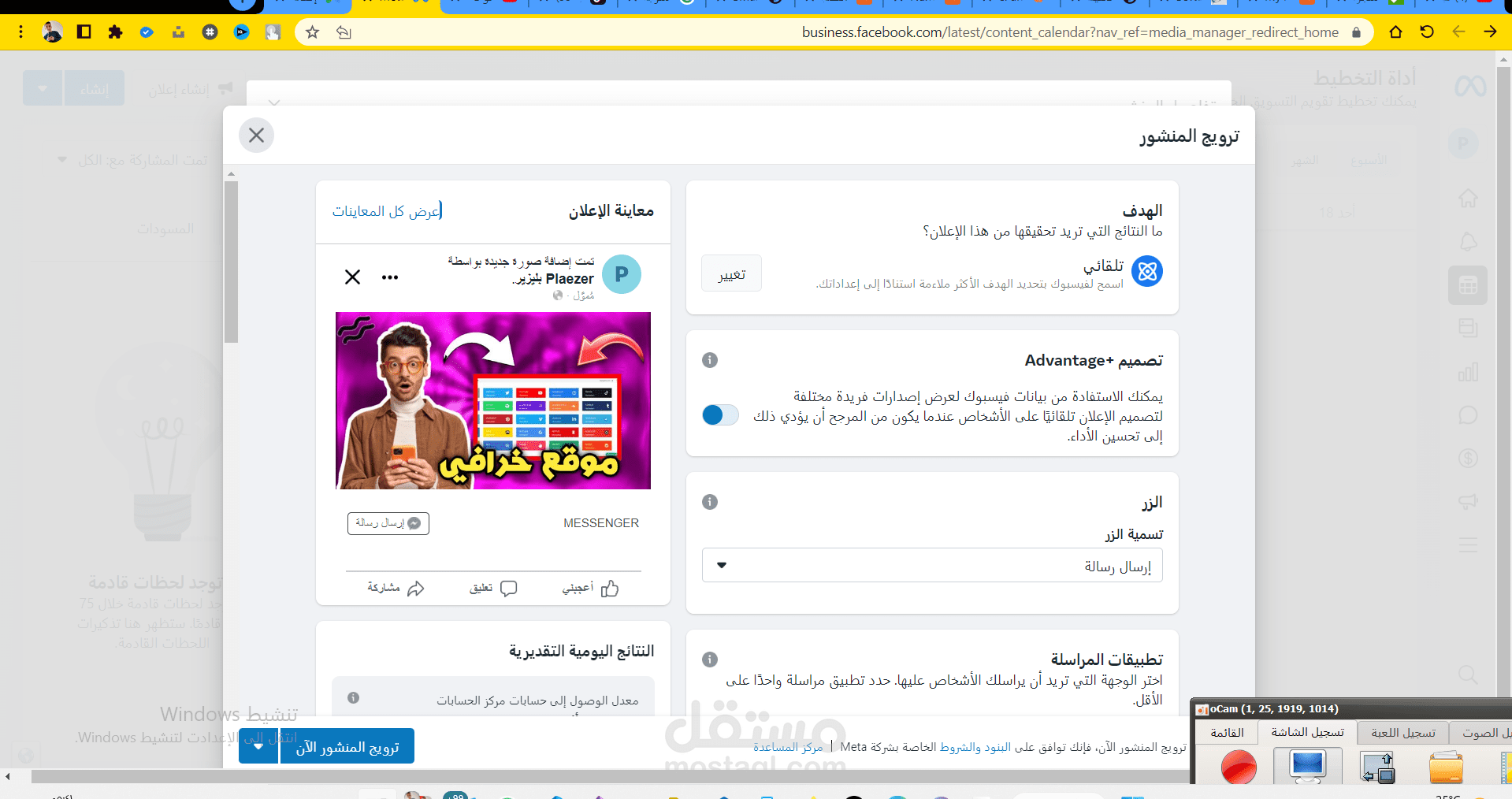1512x799 pixels.
Task: Open the browser three-dot menu
Action: coord(21,32)
